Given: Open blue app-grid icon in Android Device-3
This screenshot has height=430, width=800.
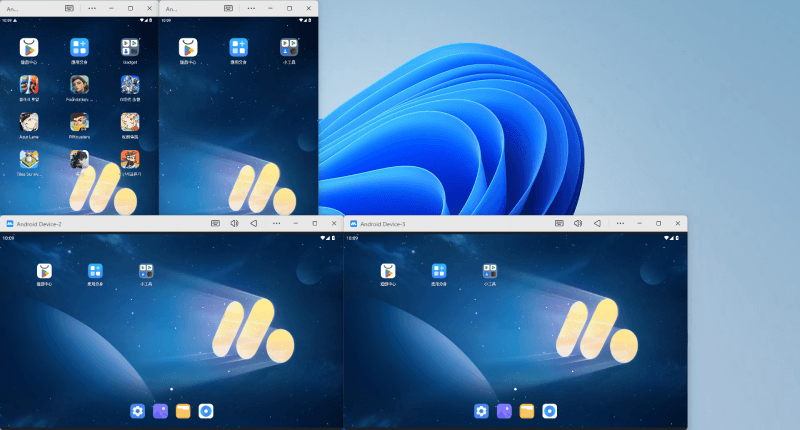Looking at the screenshot, I should point(439,271).
